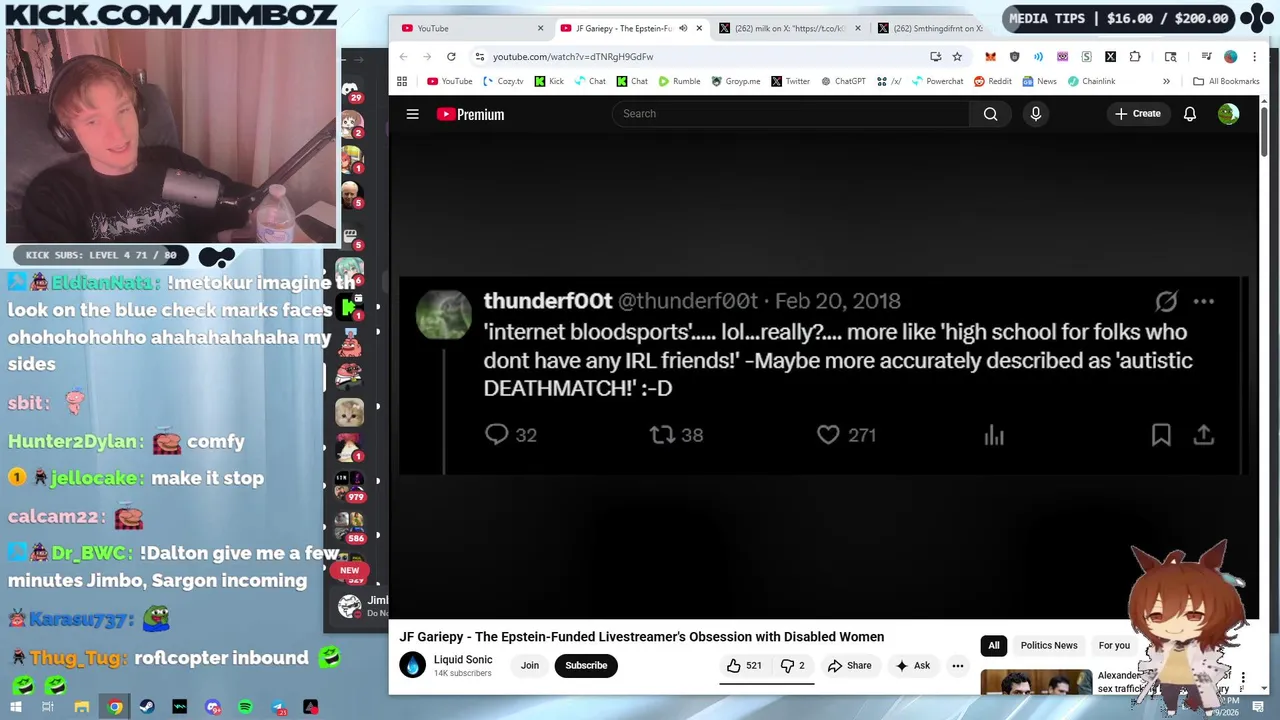Open the Cozy.tv bookmark
Image resolution: width=1280 pixels, height=720 pixels.
(x=503, y=81)
